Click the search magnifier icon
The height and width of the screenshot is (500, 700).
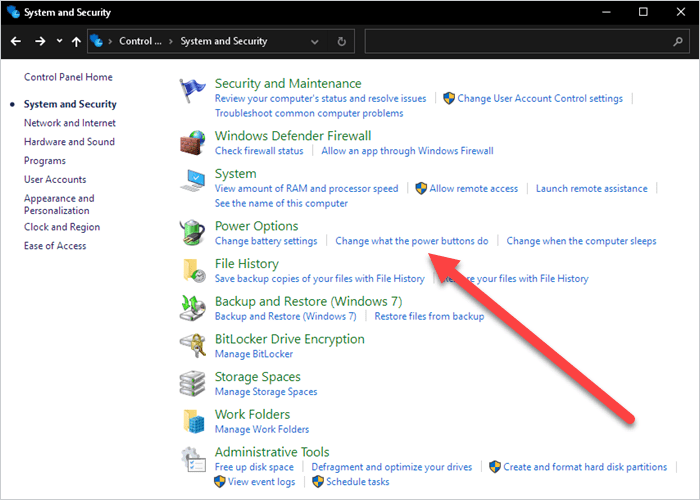coord(678,42)
